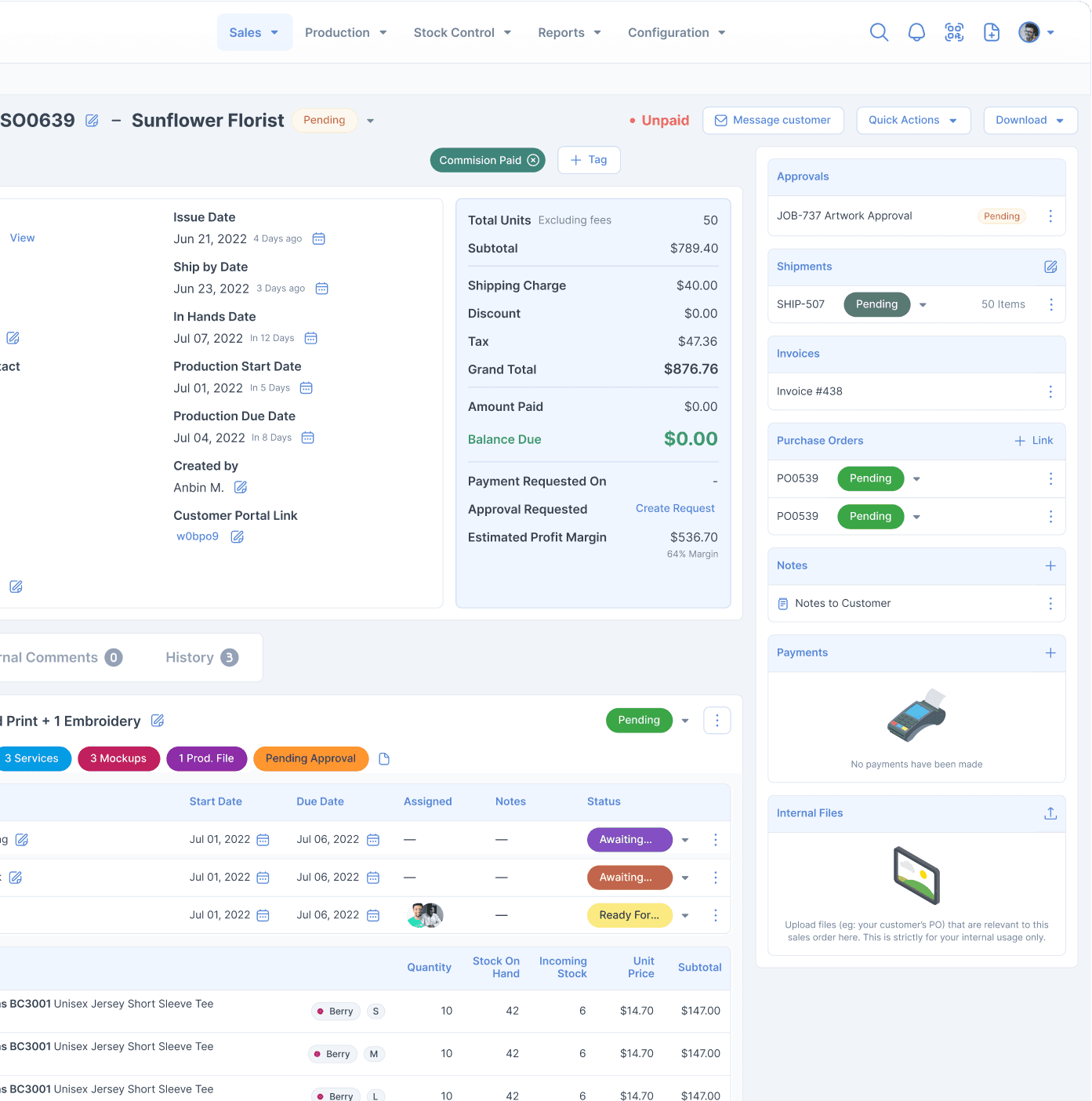
Task: Click the Pending Approval orange badge
Action: 310,758
